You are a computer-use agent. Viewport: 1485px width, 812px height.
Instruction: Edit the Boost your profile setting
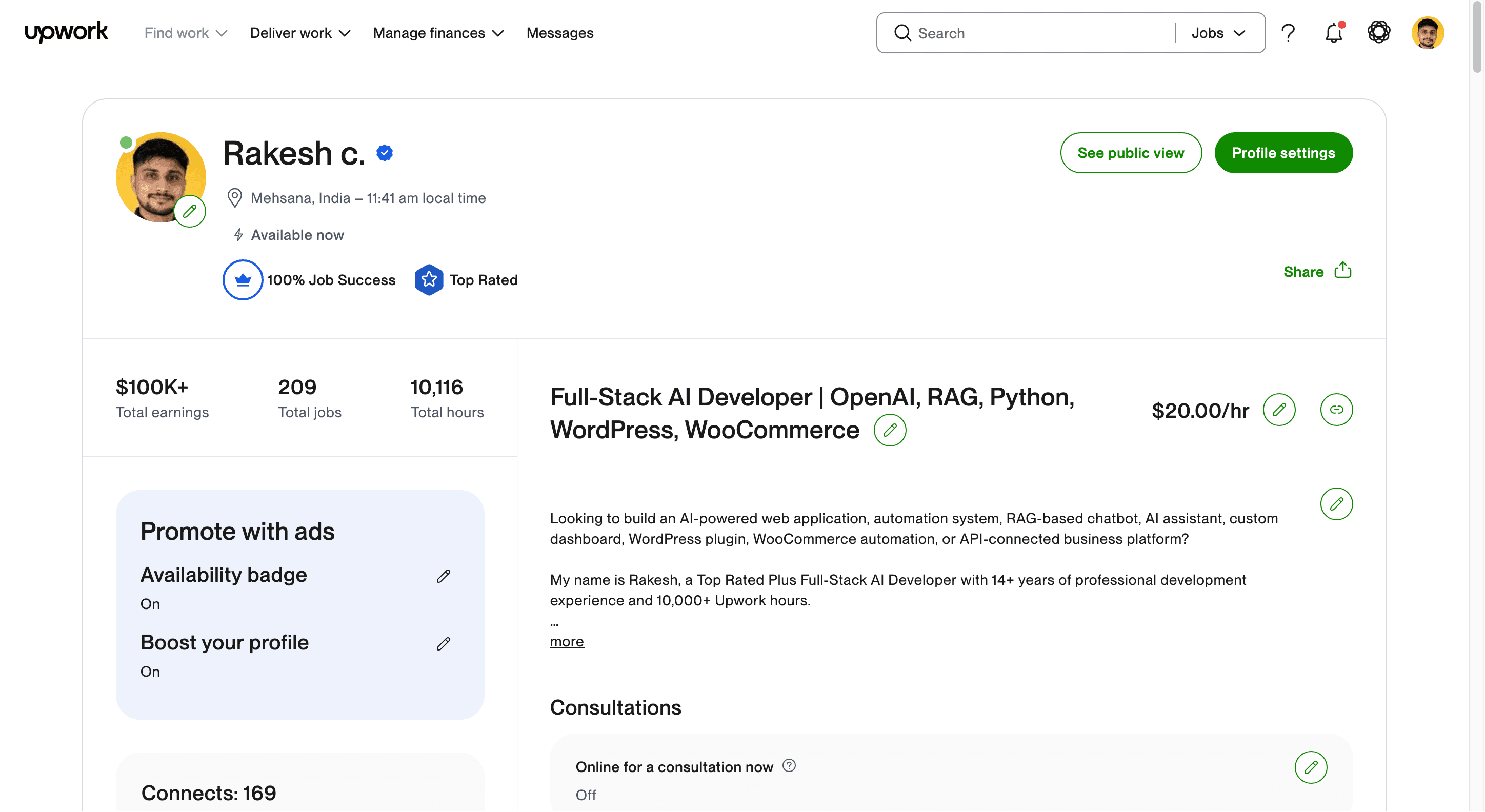[444, 644]
